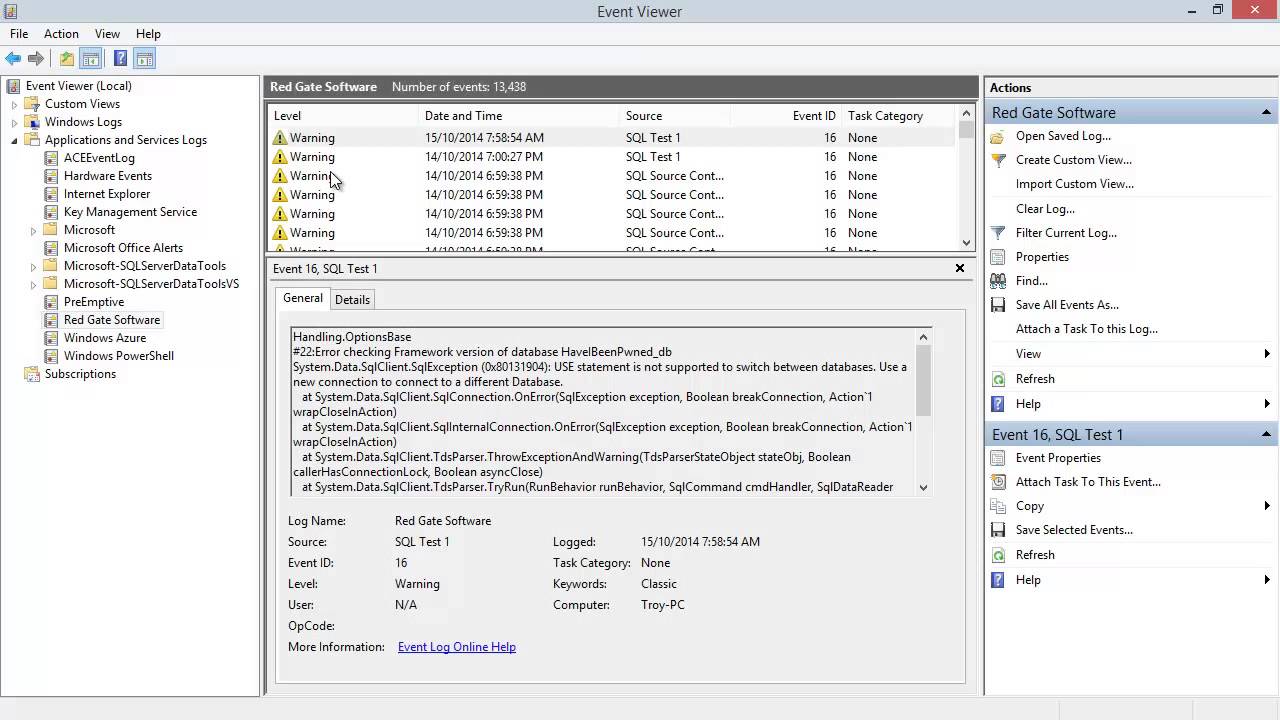Click the green Refresh icon under Red Gate Software
The image size is (1280, 720).
pyautogui.click(x=998, y=379)
